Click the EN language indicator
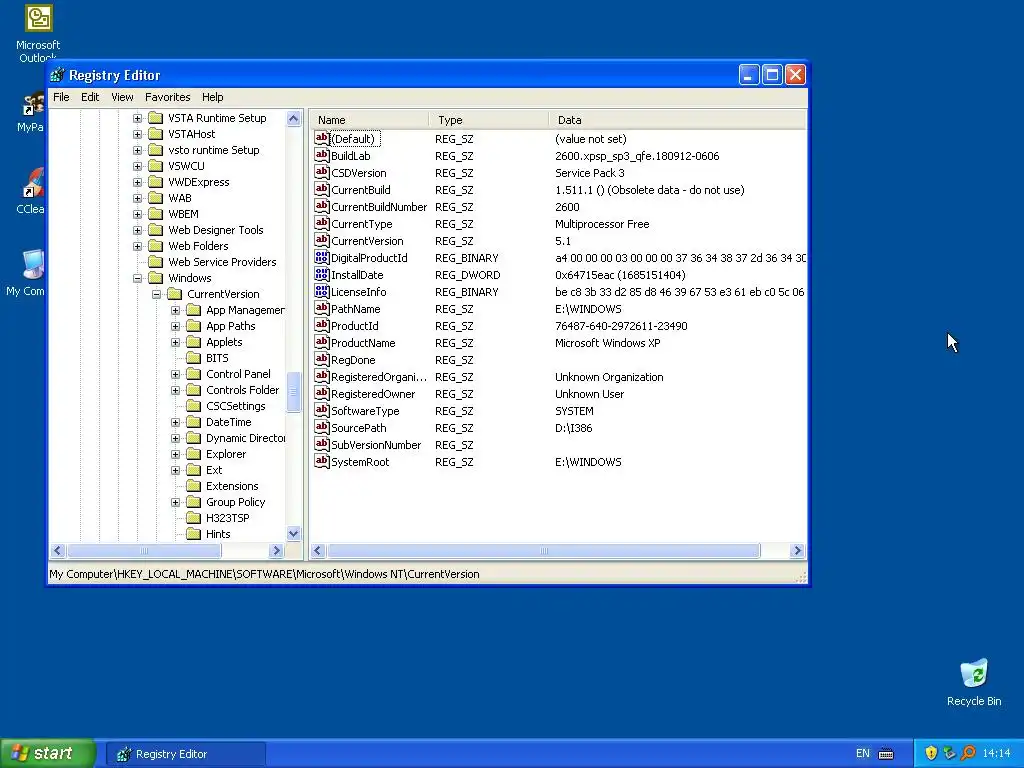The width and height of the screenshot is (1024, 768). pyautogui.click(x=863, y=753)
